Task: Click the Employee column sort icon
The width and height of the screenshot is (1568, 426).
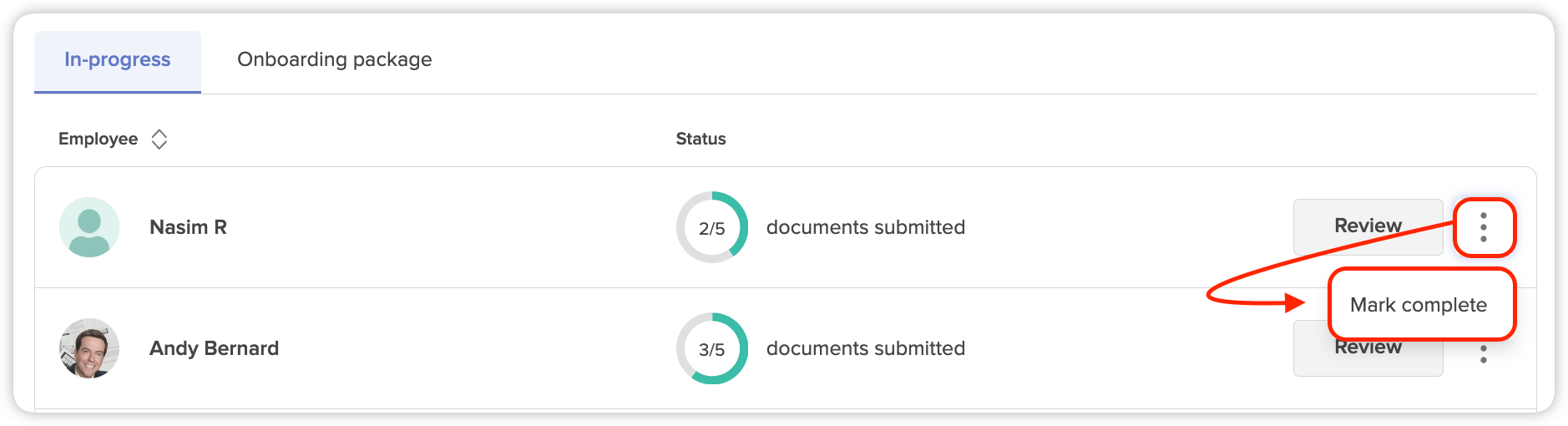Action: click(x=159, y=139)
